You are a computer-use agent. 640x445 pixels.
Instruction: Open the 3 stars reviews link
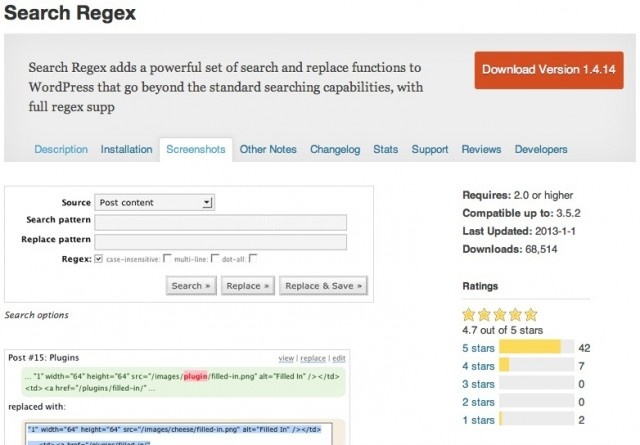click(478, 384)
